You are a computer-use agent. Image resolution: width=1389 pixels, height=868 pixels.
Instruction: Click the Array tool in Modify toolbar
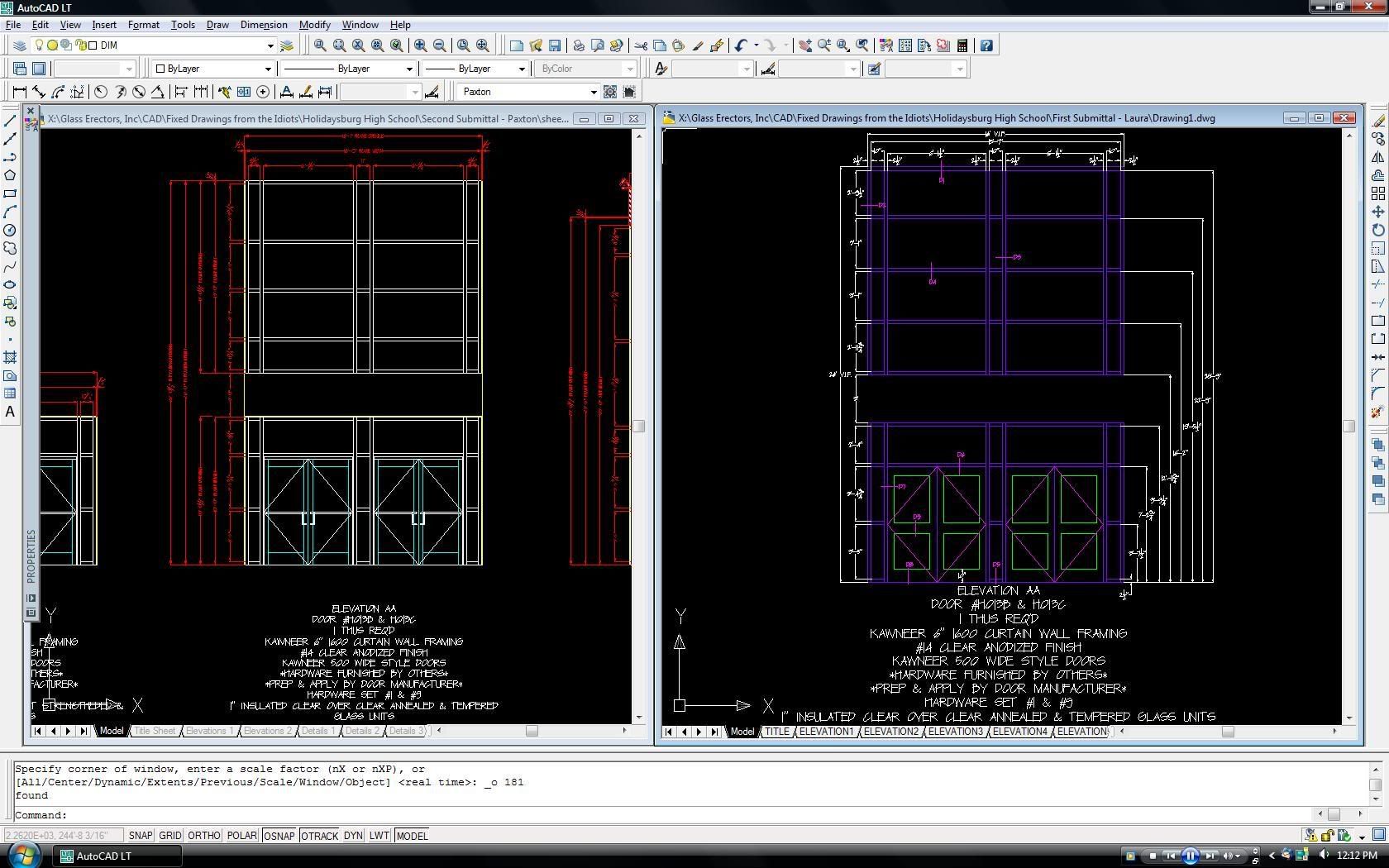(x=1378, y=193)
